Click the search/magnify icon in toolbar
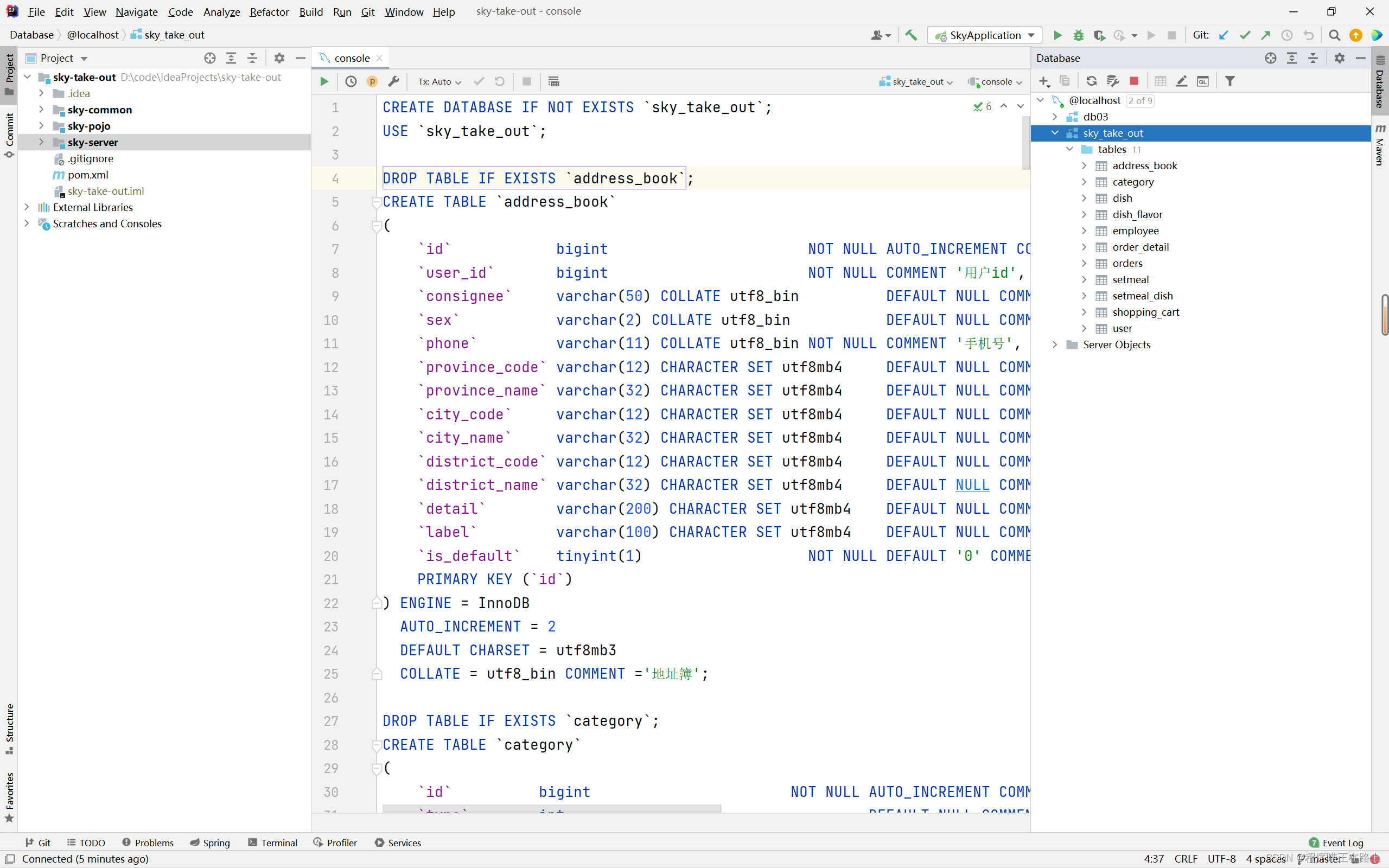 tap(1335, 35)
